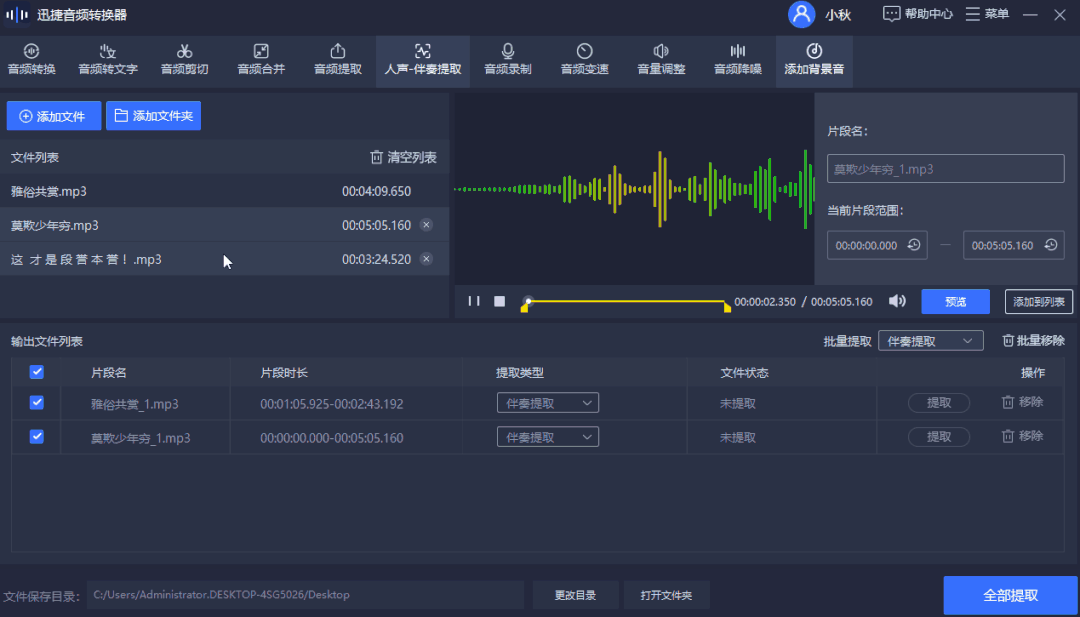Select file 莫欺少年穷.mp3 in list
Screen dimensions: 1080x617
click(225, 225)
